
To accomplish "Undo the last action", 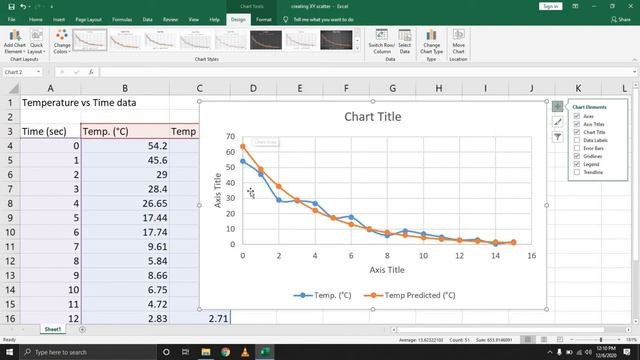I will pos(23,7).
